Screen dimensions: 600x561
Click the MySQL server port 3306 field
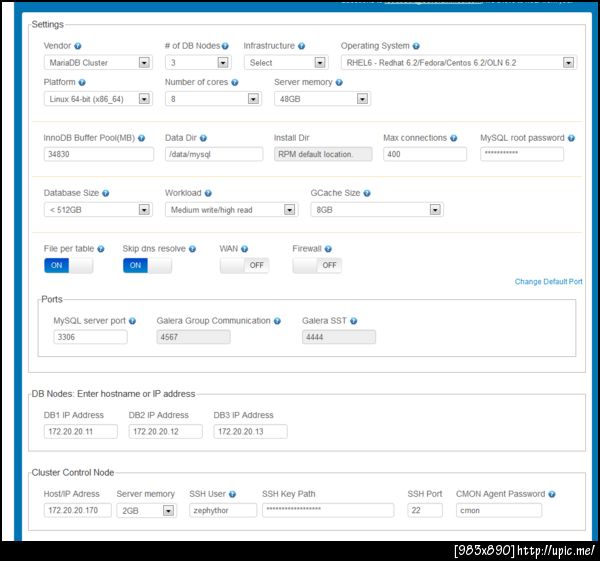pyautogui.click(x=90, y=337)
